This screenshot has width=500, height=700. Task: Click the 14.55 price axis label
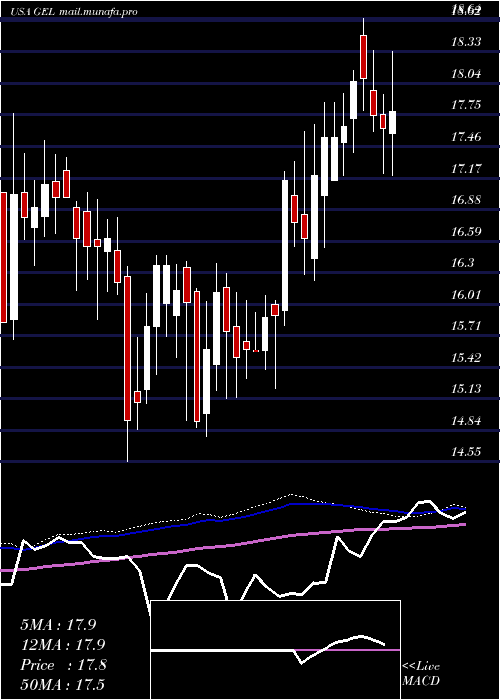pos(466,452)
